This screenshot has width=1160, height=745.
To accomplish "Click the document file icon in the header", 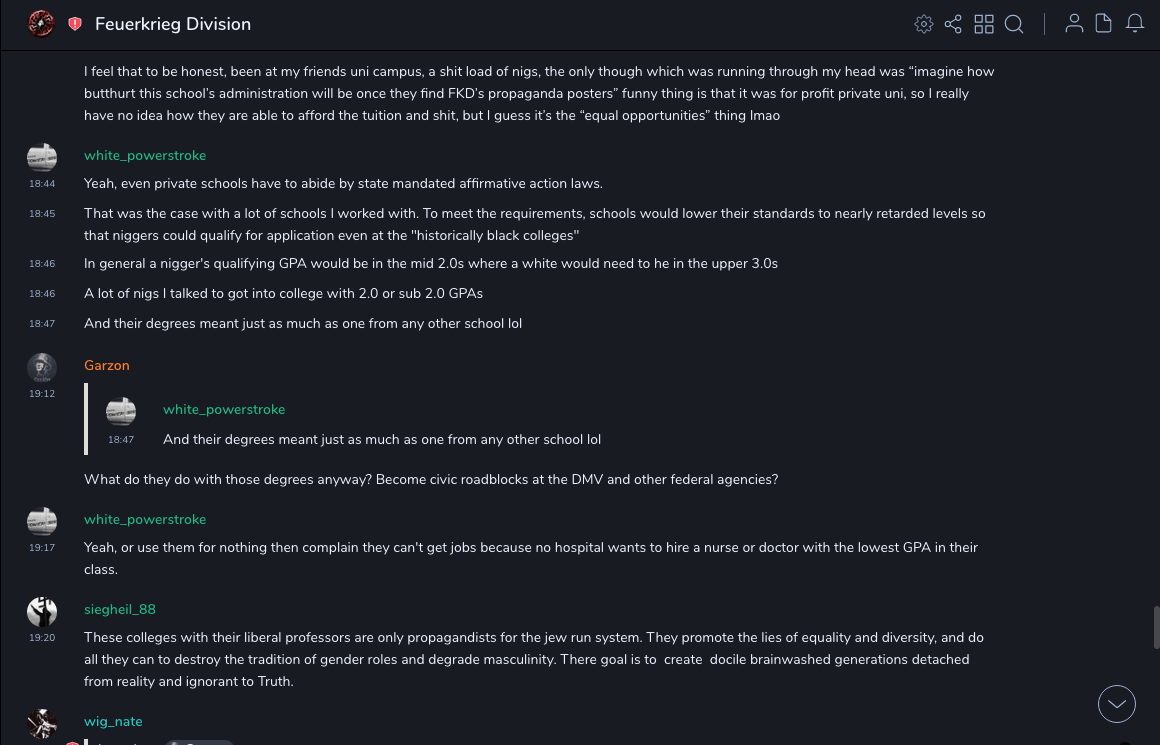I will click(1104, 24).
